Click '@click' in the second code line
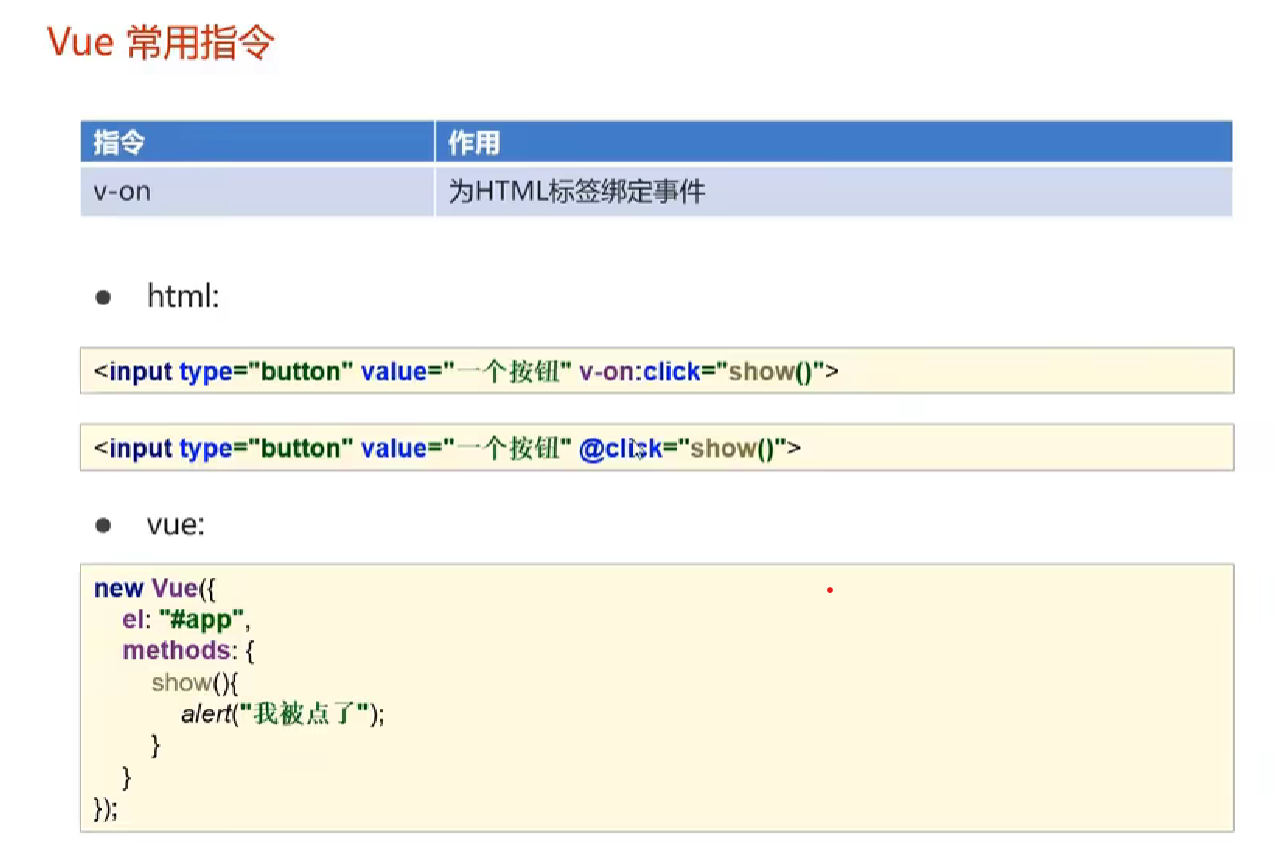Viewport: 1278px width, 850px height. 620,449
